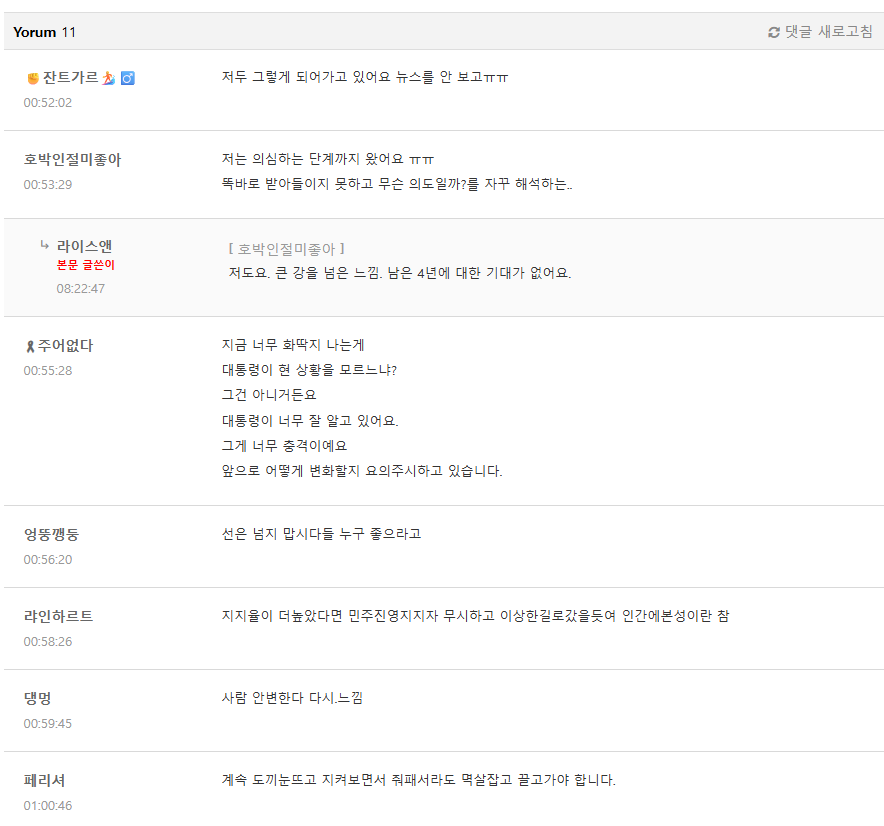
Task: Click line '대통령이 현 상황을 모르느냐?'
Action: pos(310,370)
